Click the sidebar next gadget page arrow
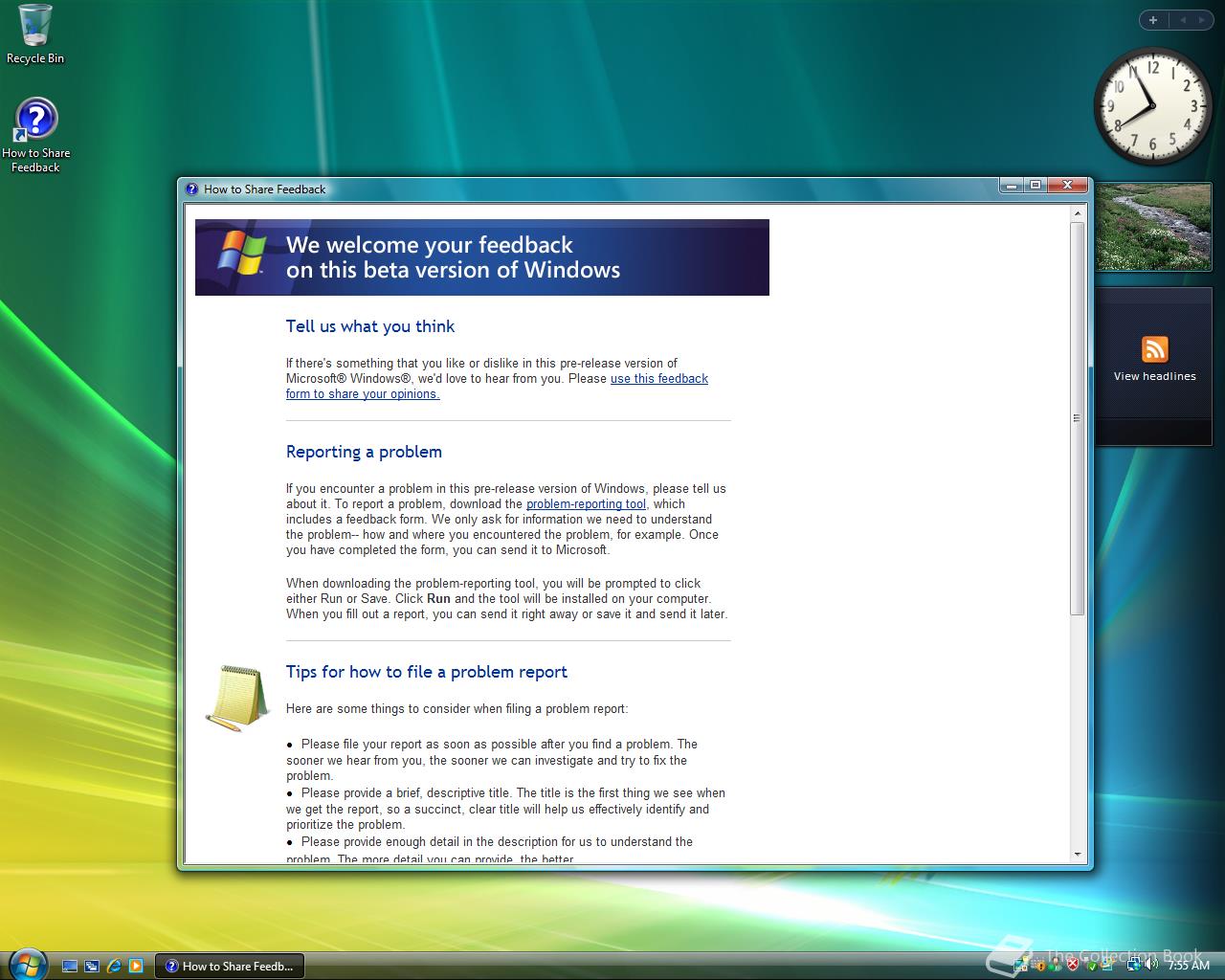 tap(1203, 19)
